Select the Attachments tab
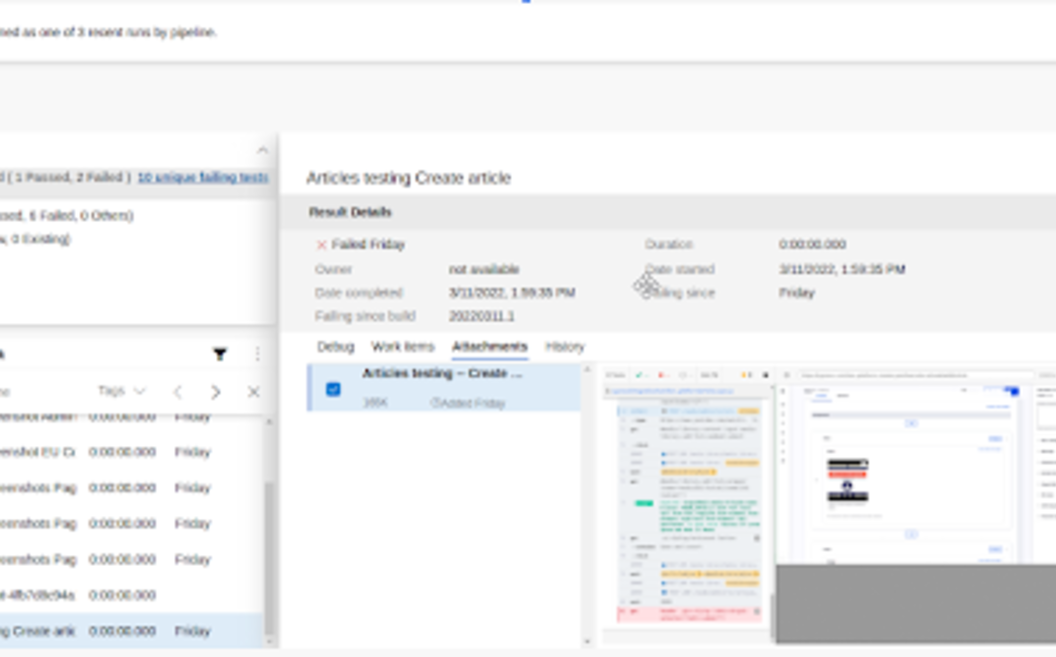This screenshot has width=1056, height=657. [x=489, y=347]
